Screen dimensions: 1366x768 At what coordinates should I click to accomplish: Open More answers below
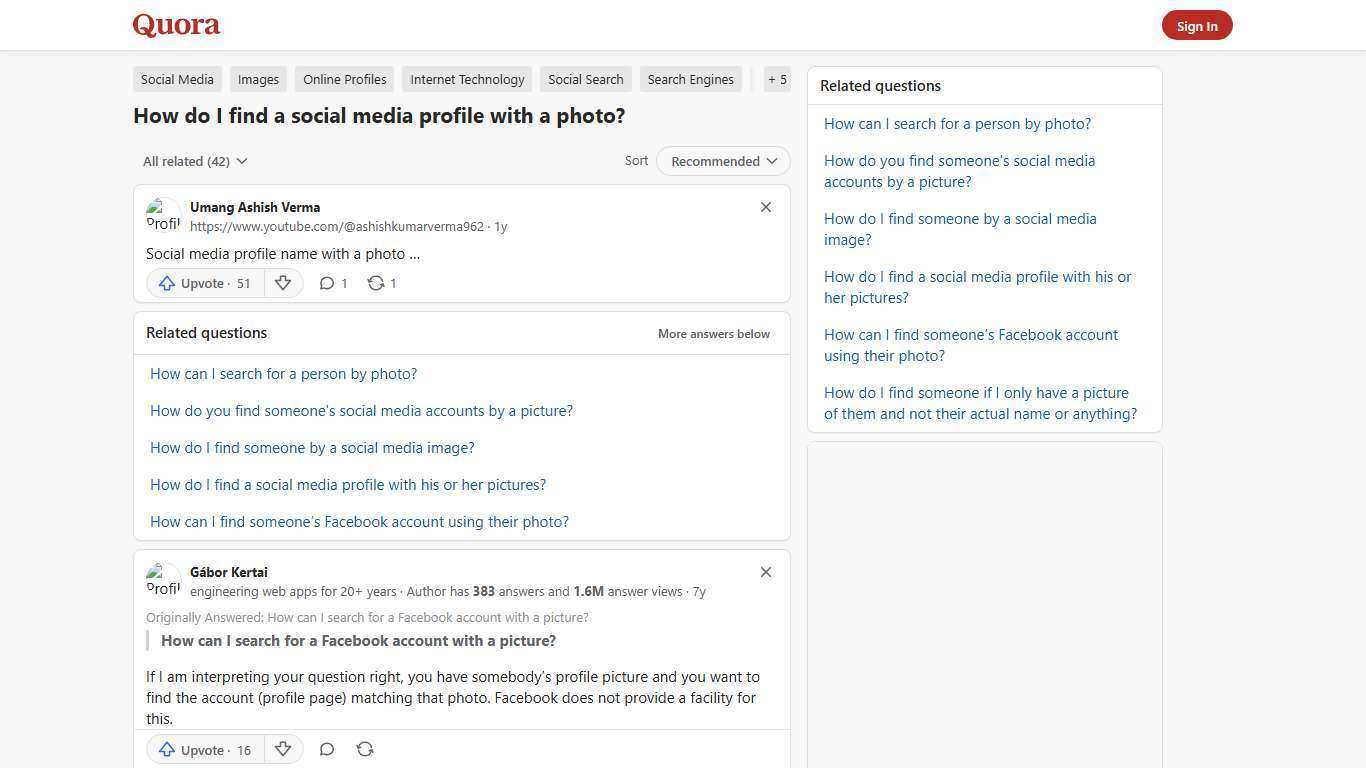(x=713, y=333)
